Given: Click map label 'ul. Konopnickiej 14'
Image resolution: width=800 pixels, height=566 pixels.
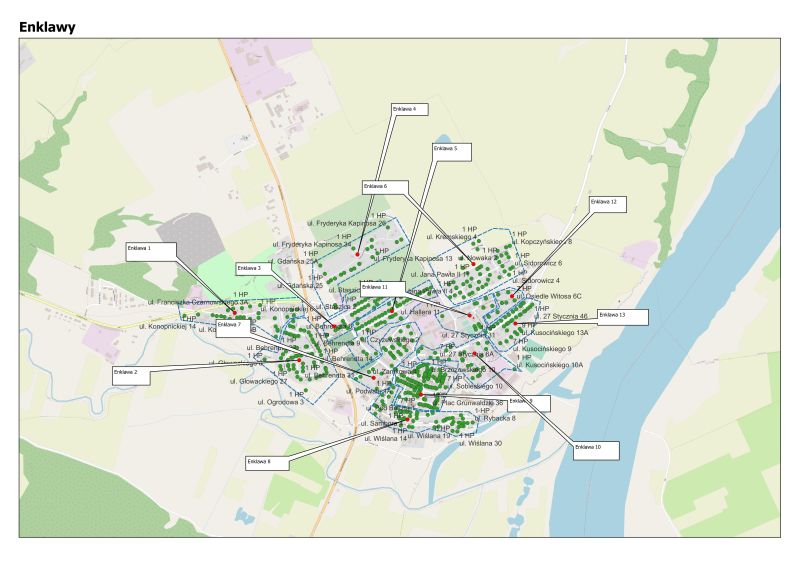Looking at the screenshot, I should [167, 326].
